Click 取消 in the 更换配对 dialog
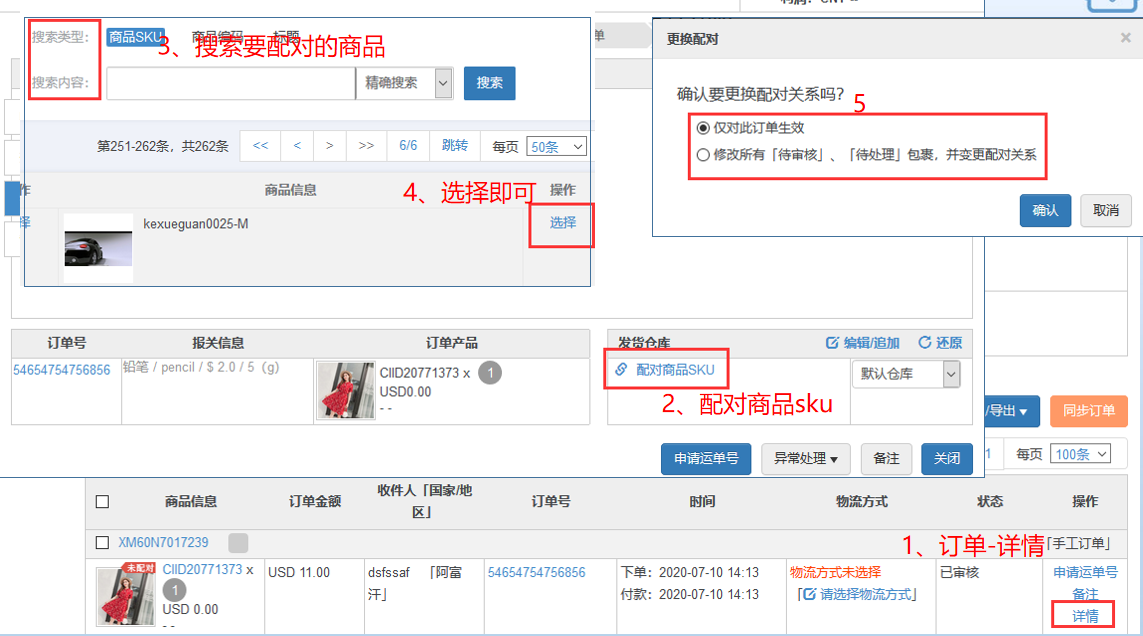The width and height of the screenshot is (1143, 636). click(x=1106, y=211)
